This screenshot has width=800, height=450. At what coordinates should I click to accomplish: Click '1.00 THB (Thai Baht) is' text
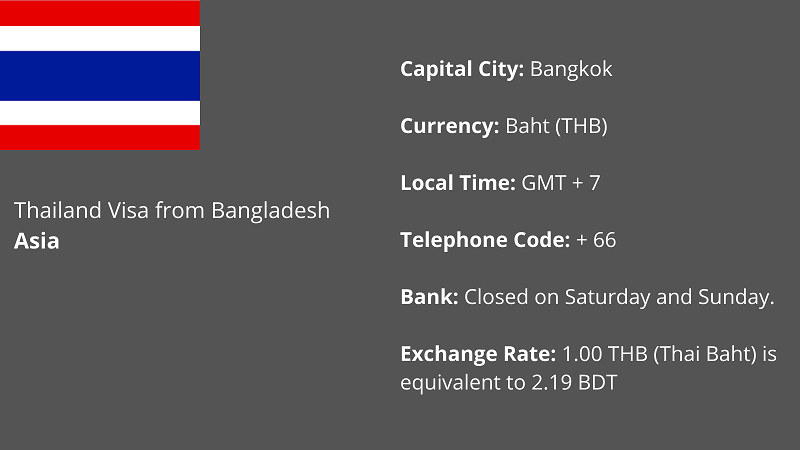click(669, 354)
